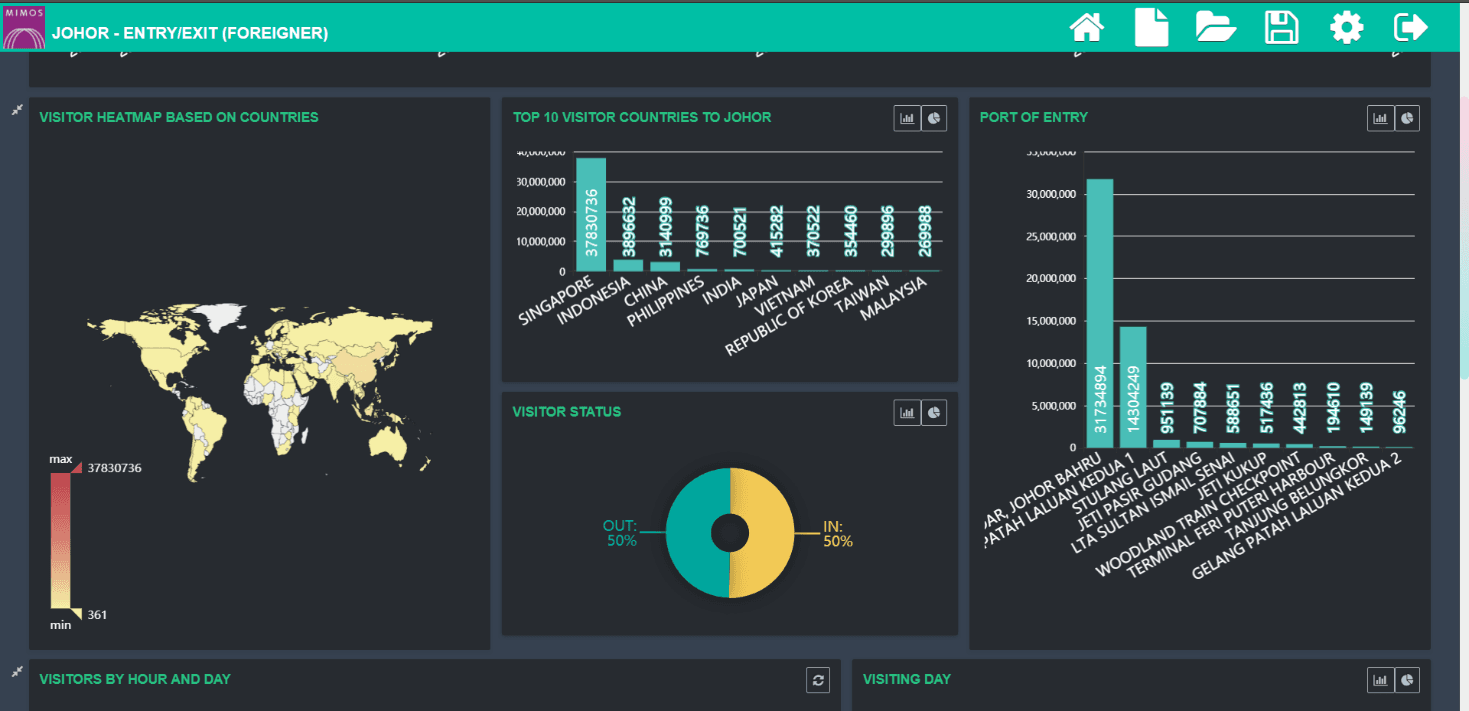This screenshot has height=711, width=1469.
Task: Switch Visiting Day panel to pie chart
Action: (1407, 680)
